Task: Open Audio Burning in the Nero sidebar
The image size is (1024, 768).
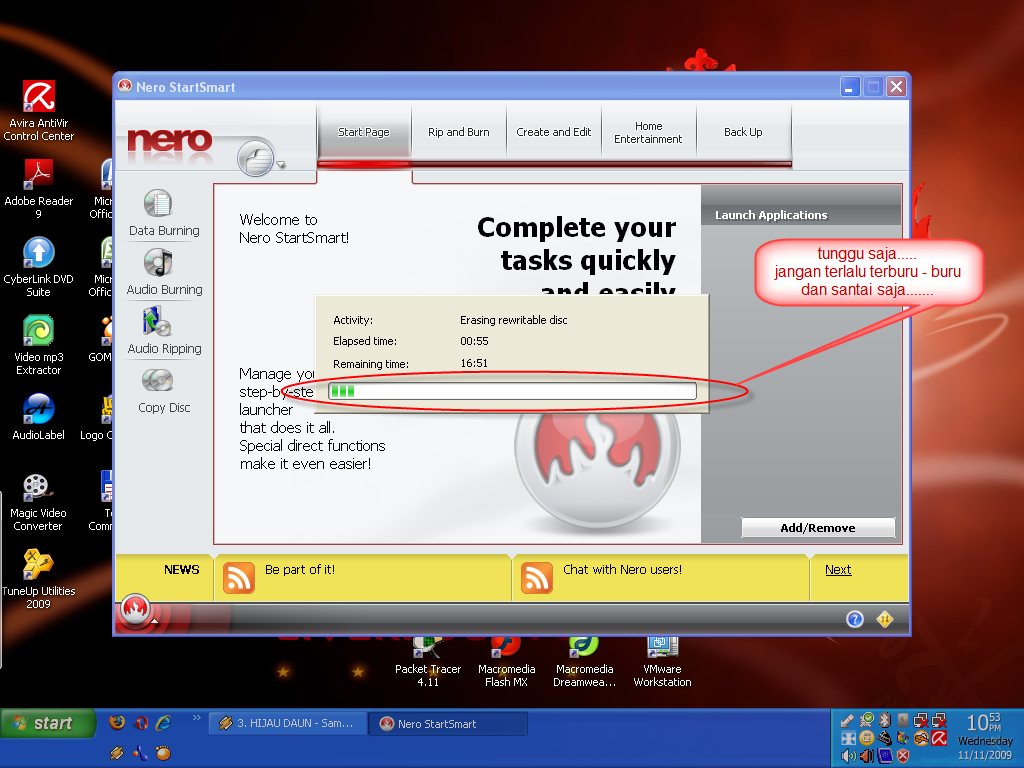Action: pos(164,272)
